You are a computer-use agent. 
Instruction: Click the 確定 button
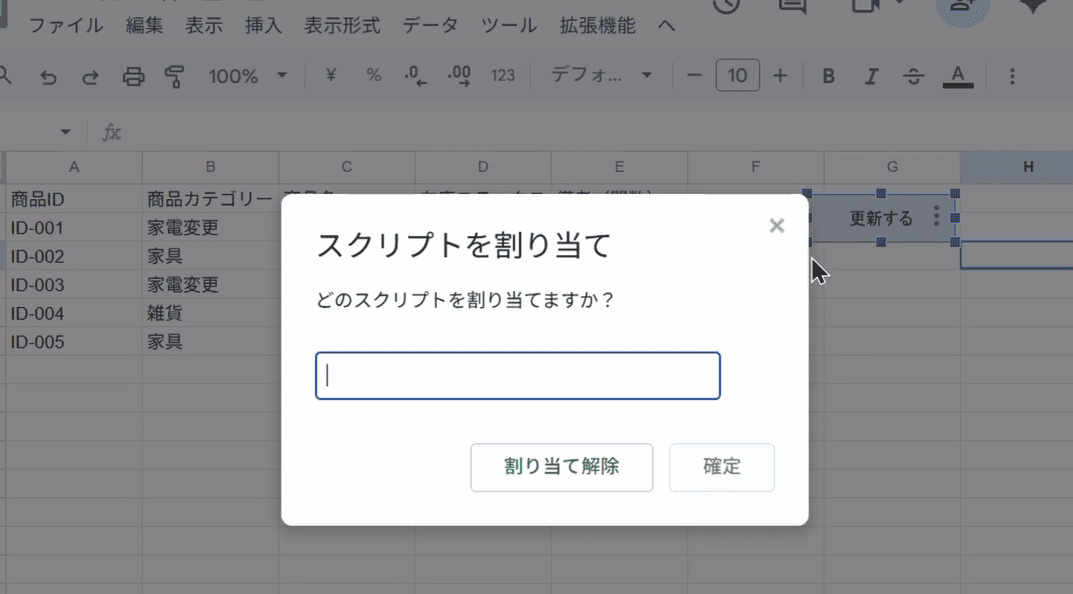[x=721, y=467]
